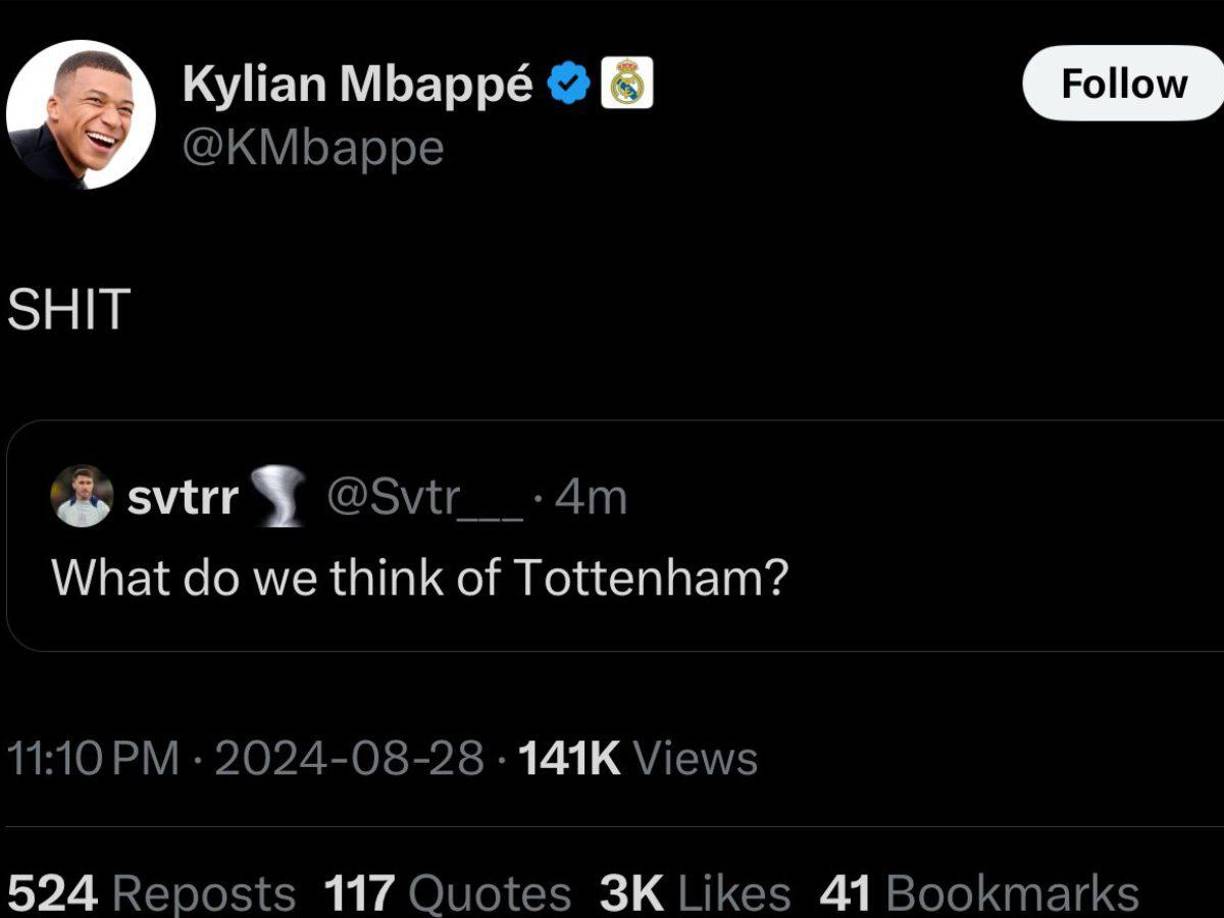Toggle follow state for Kylian Mbappé
Viewport: 1224px width, 918px height.
click(1124, 83)
